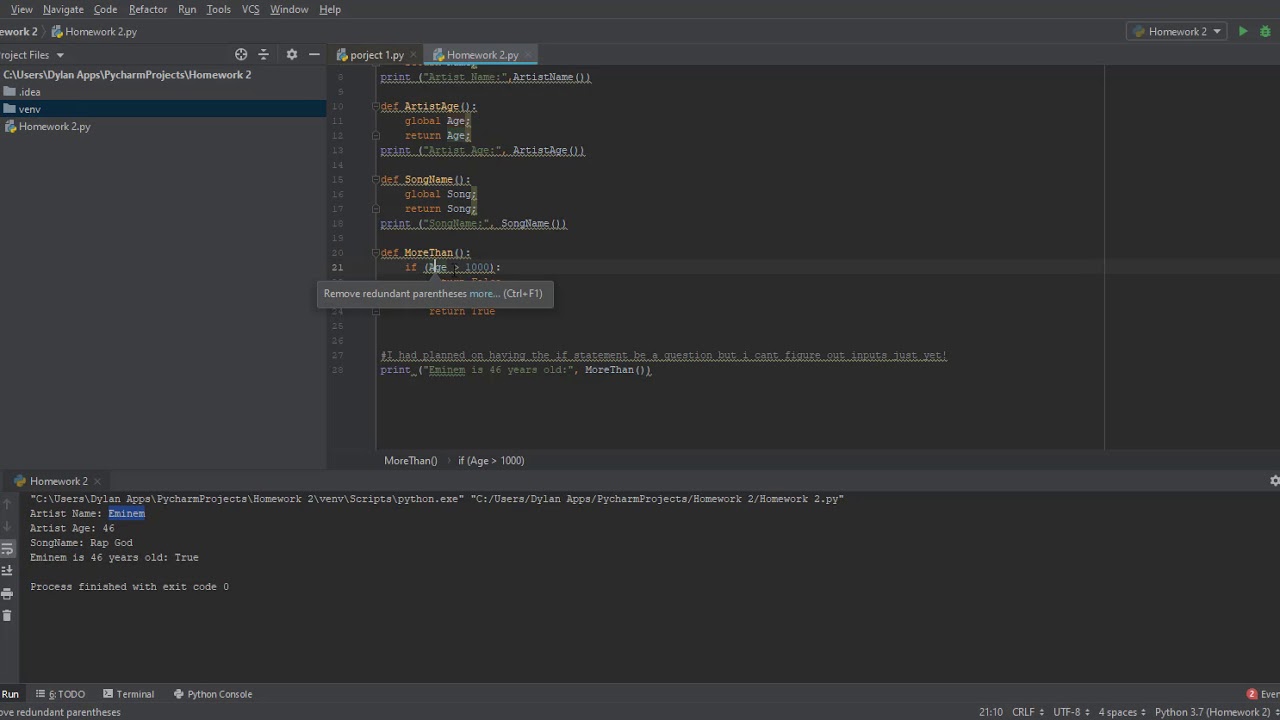The image size is (1280, 720).
Task: Open the Run tool window tab
Action: tap(10, 694)
